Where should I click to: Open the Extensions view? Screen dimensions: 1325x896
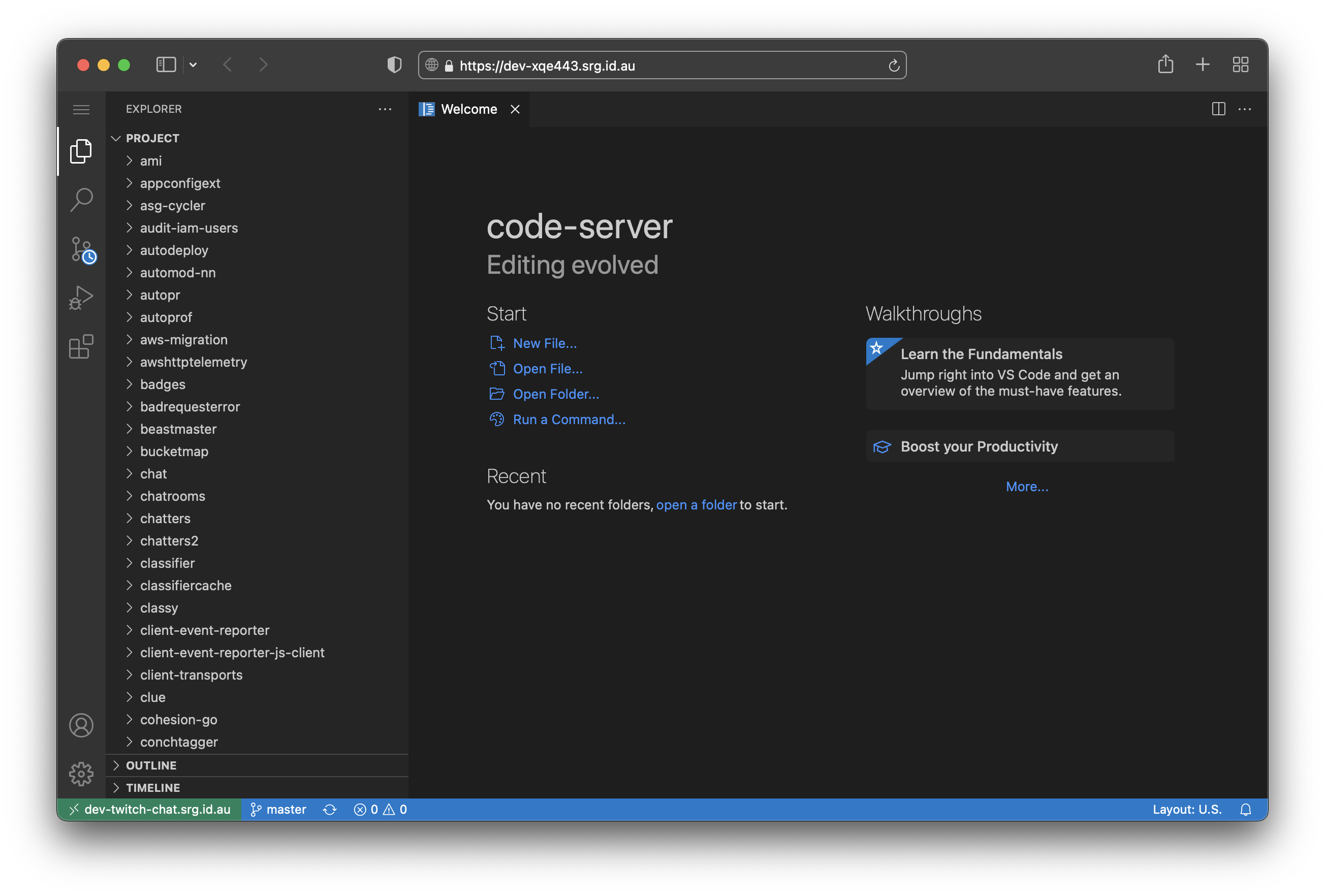81,346
